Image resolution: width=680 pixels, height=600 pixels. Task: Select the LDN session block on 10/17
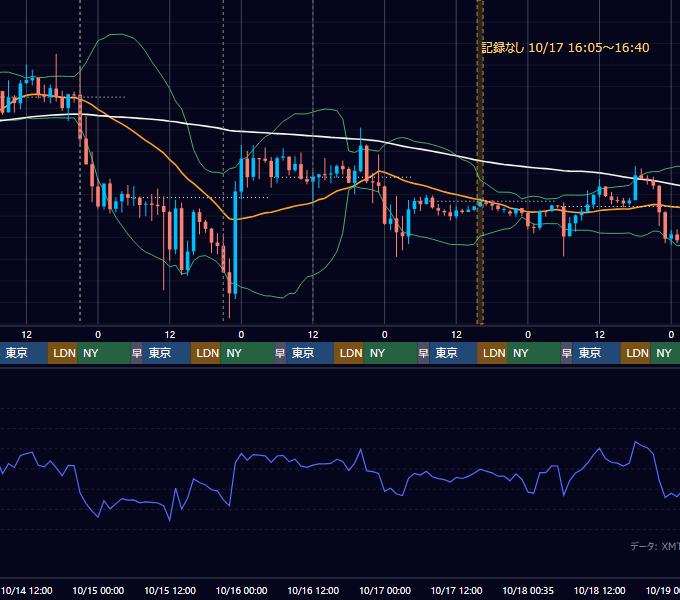click(x=492, y=353)
